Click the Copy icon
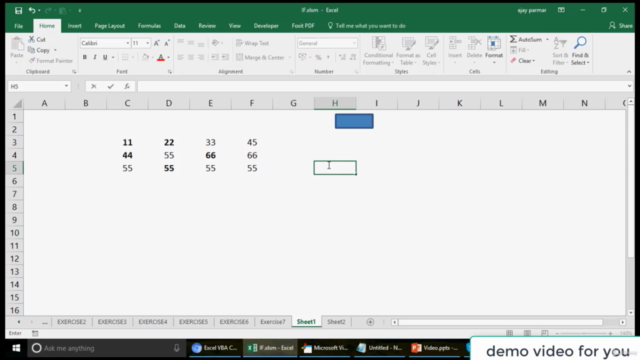This screenshot has width=640, height=360. tap(31, 50)
